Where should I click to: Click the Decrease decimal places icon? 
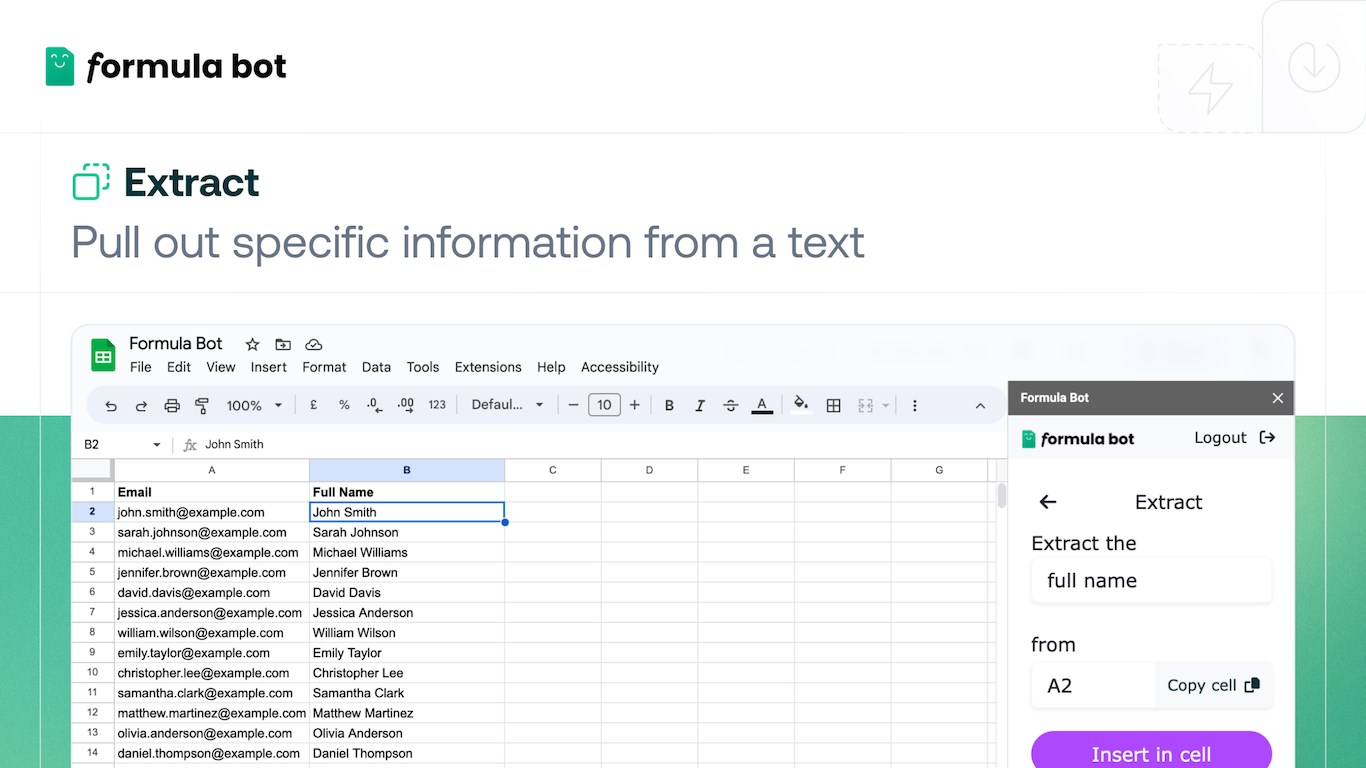374,405
